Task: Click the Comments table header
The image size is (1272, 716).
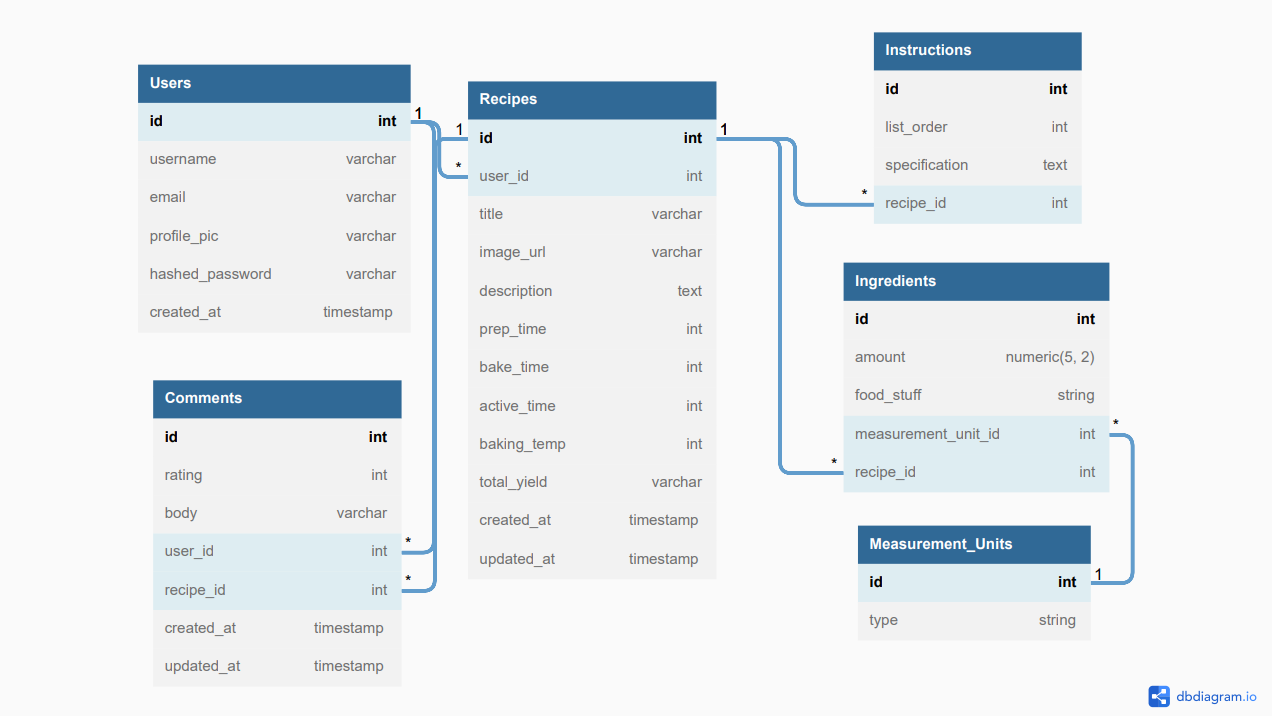Action: click(277, 398)
